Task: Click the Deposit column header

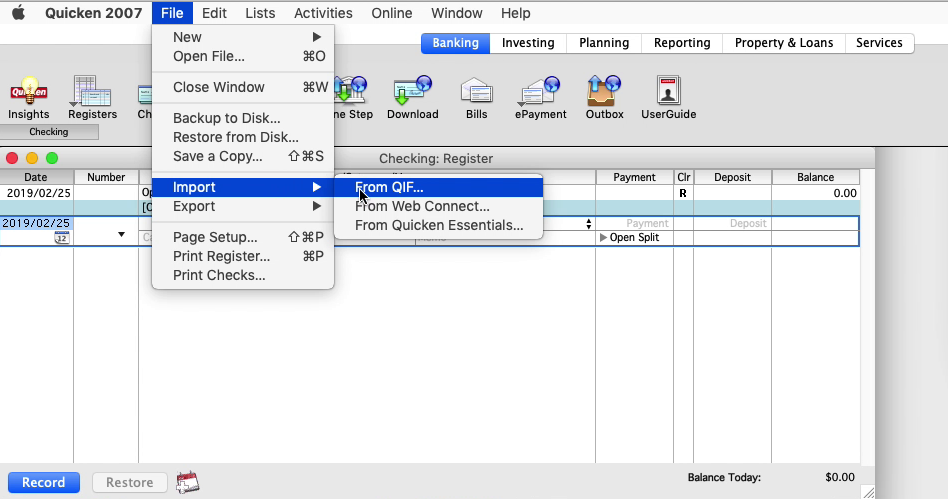Action: coord(732,177)
